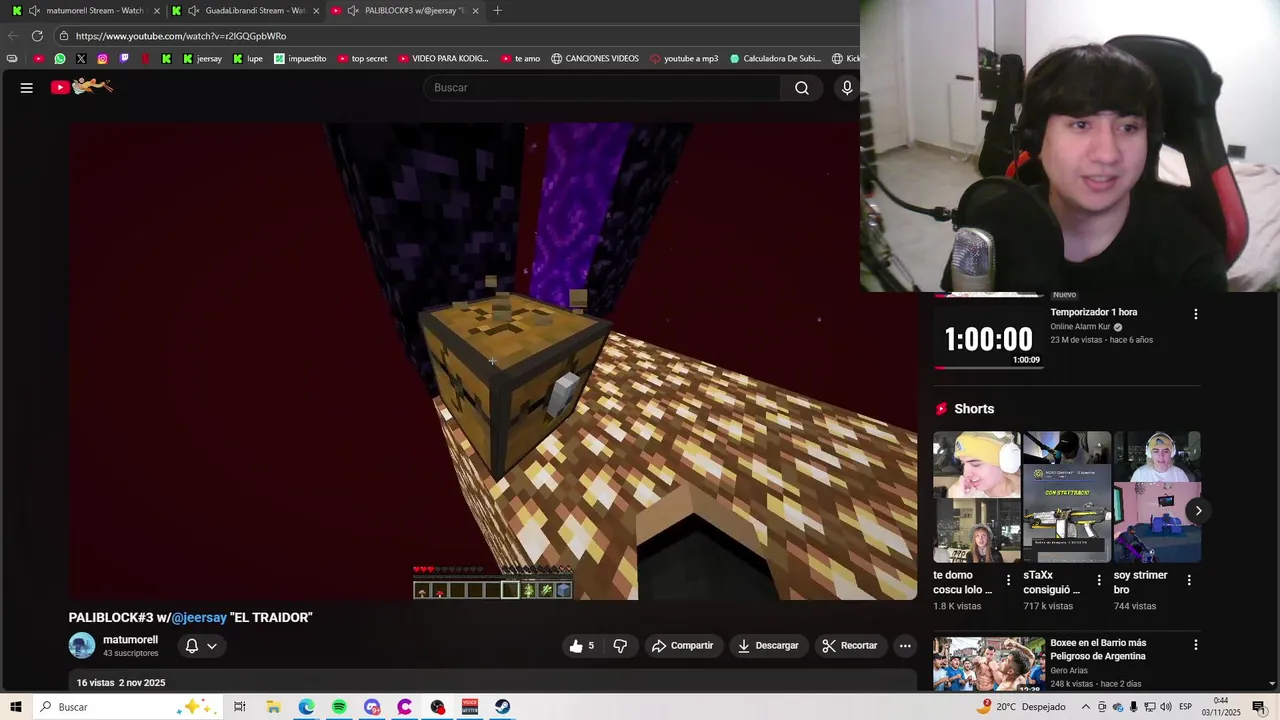Switch to the matumorell Stream tab
This screenshot has height=720, width=1280.
86,11
